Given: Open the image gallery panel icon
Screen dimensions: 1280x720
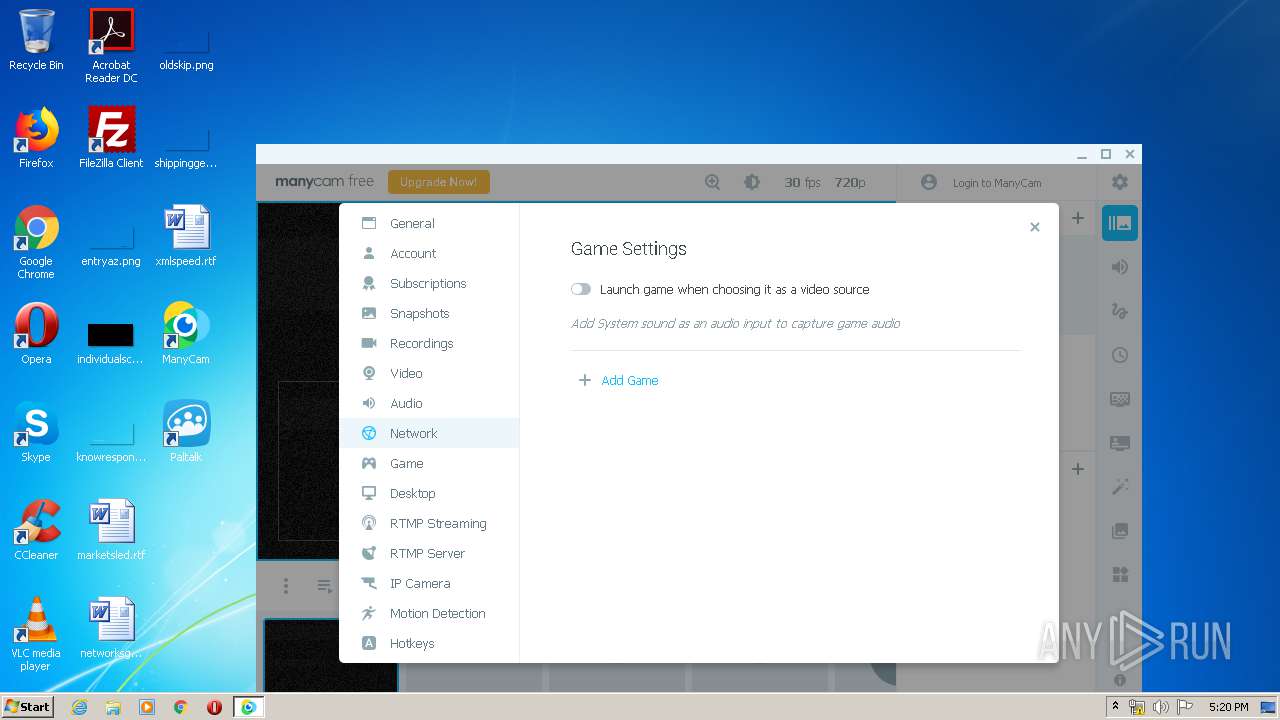Looking at the screenshot, I should pos(1120,531).
